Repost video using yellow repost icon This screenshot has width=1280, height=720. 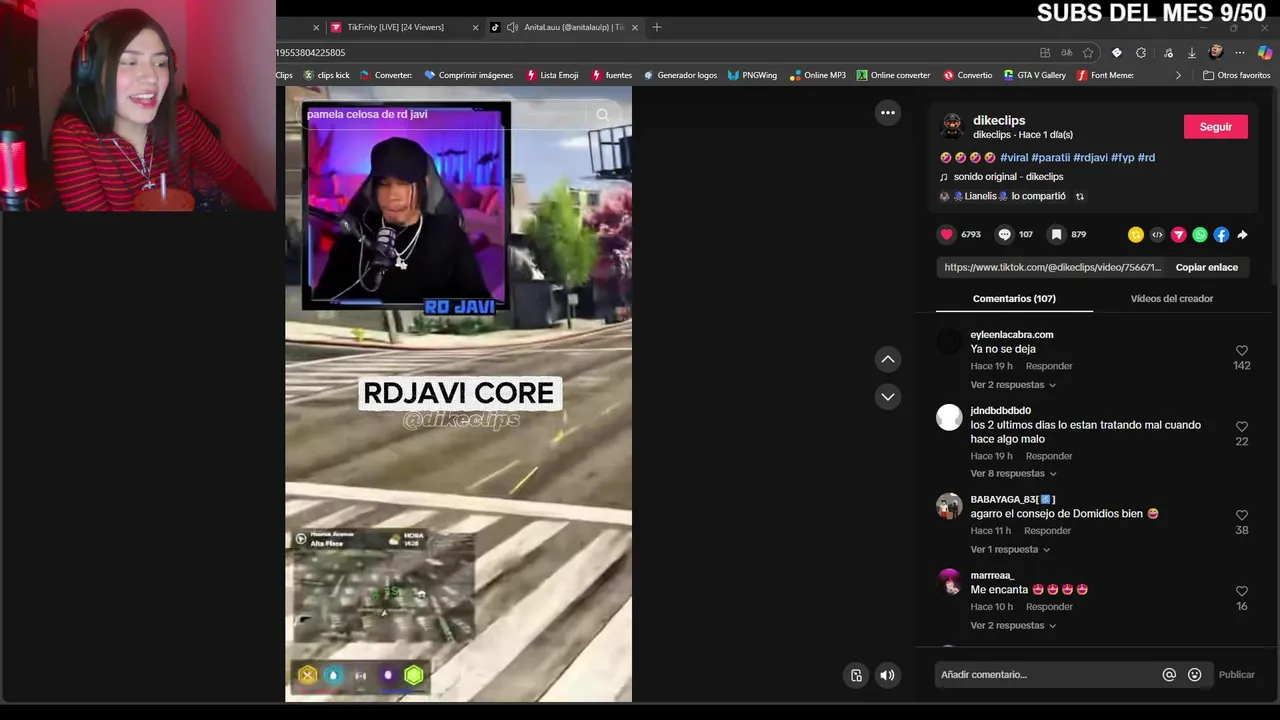coord(1135,235)
